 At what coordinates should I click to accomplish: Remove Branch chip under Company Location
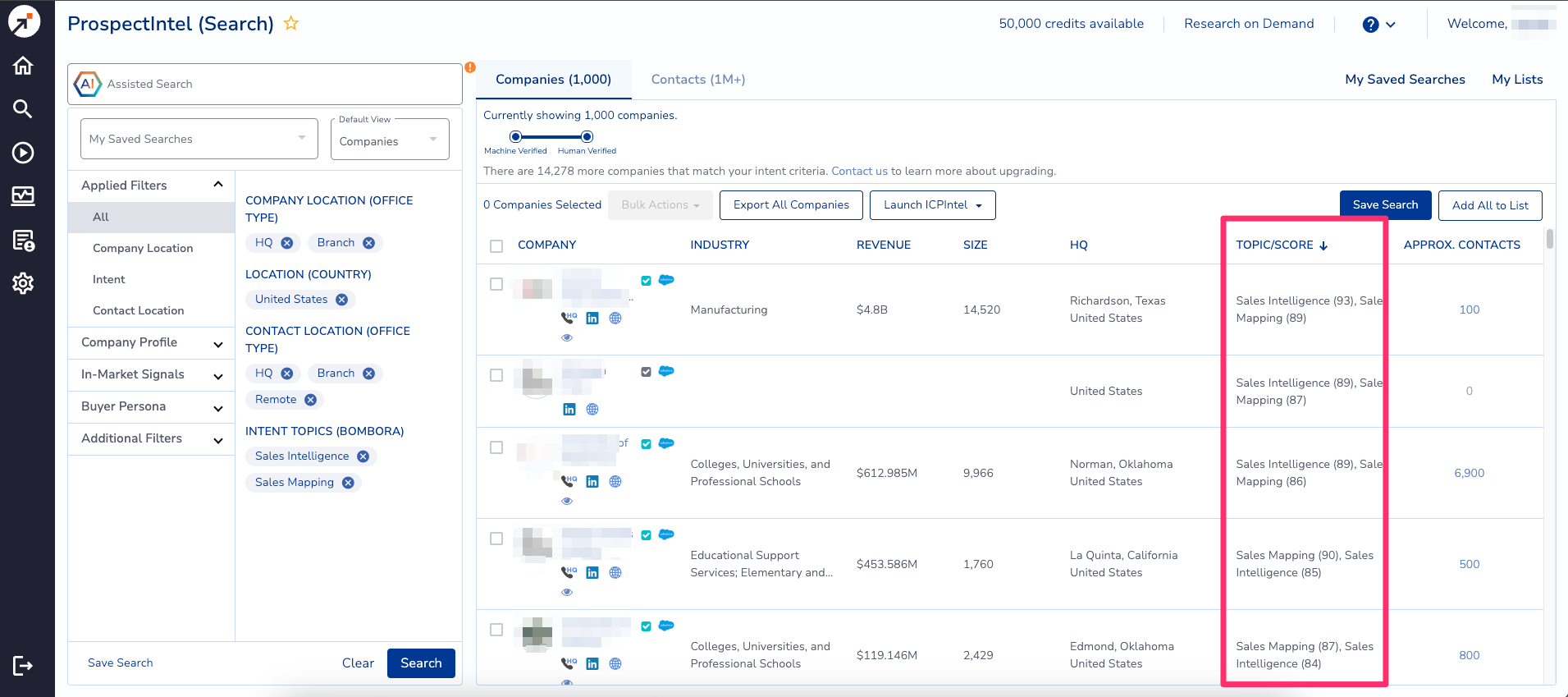(x=368, y=243)
